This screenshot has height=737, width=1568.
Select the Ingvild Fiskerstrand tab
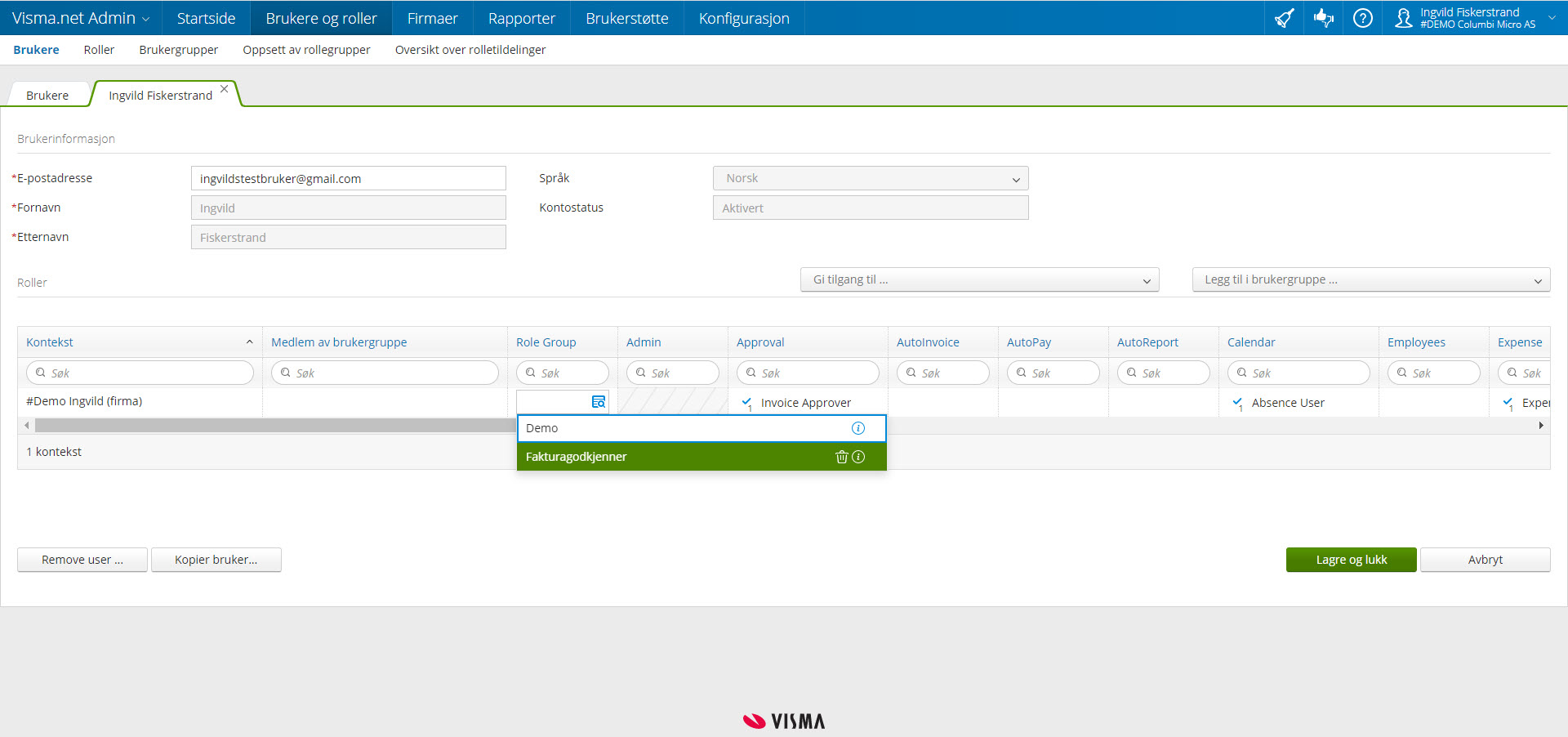[160, 95]
